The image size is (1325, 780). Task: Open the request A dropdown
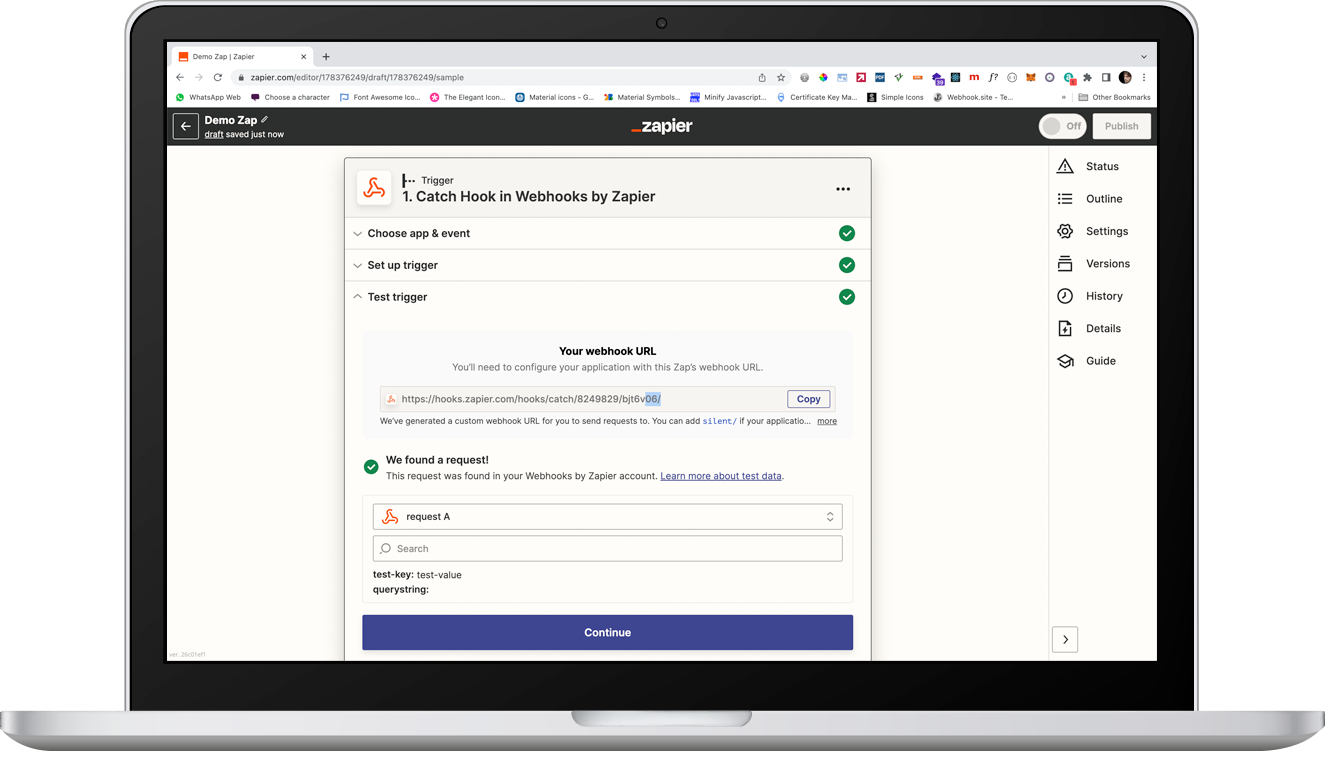607,517
